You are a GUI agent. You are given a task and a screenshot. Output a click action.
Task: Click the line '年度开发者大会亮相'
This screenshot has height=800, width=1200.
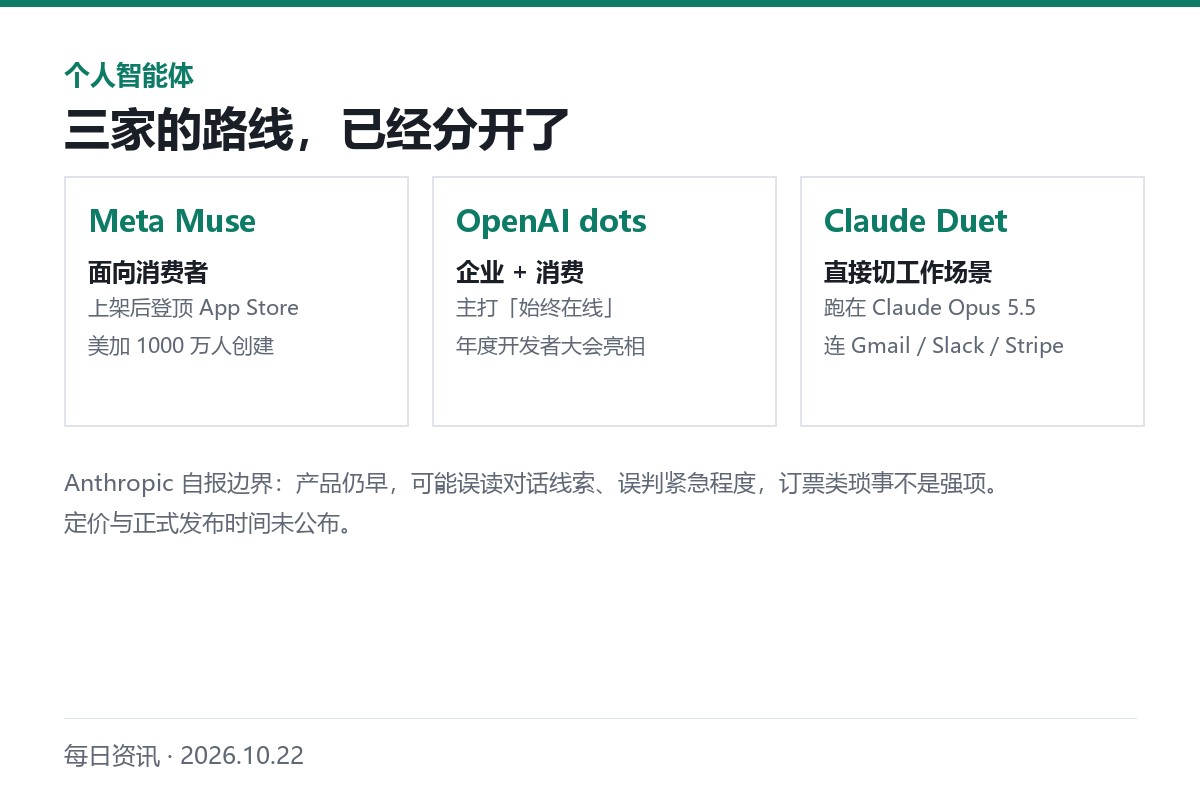point(551,346)
